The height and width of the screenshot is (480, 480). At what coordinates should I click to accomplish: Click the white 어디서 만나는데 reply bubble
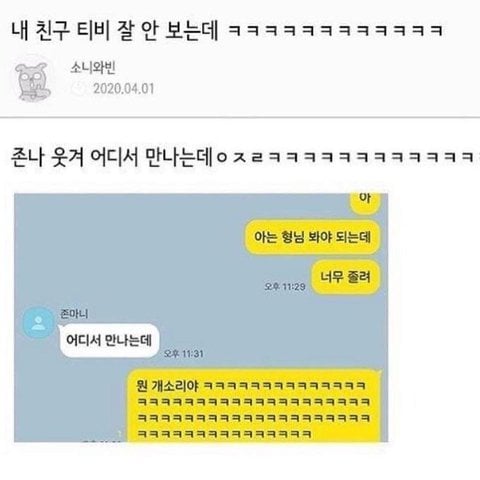click(109, 341)
